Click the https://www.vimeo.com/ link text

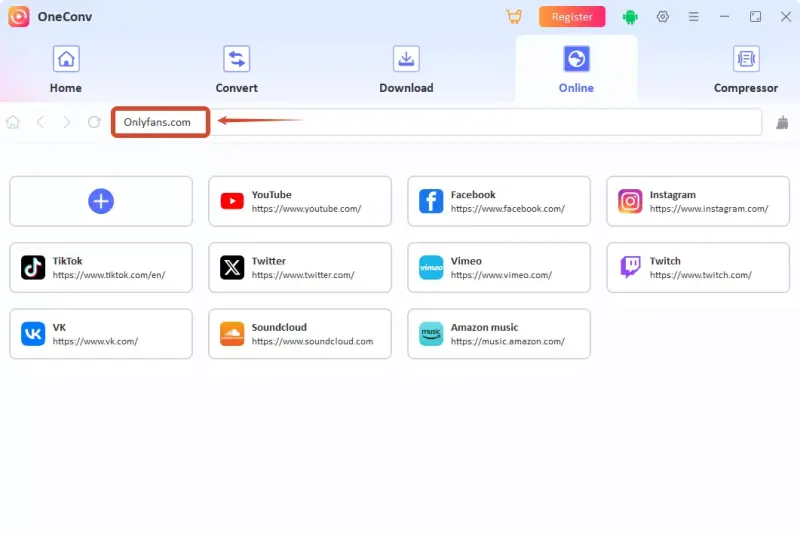coord(501,275)
